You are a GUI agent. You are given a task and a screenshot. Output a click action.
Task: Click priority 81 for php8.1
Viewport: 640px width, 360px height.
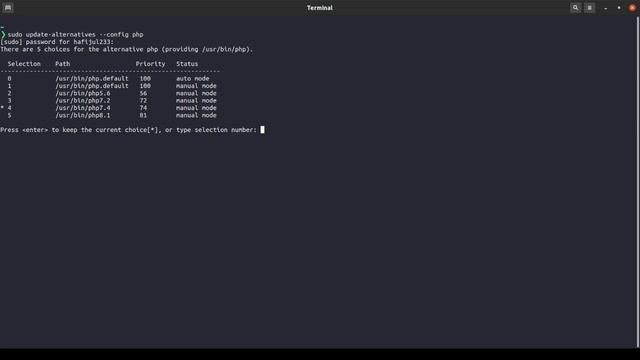tap(143, 115)
